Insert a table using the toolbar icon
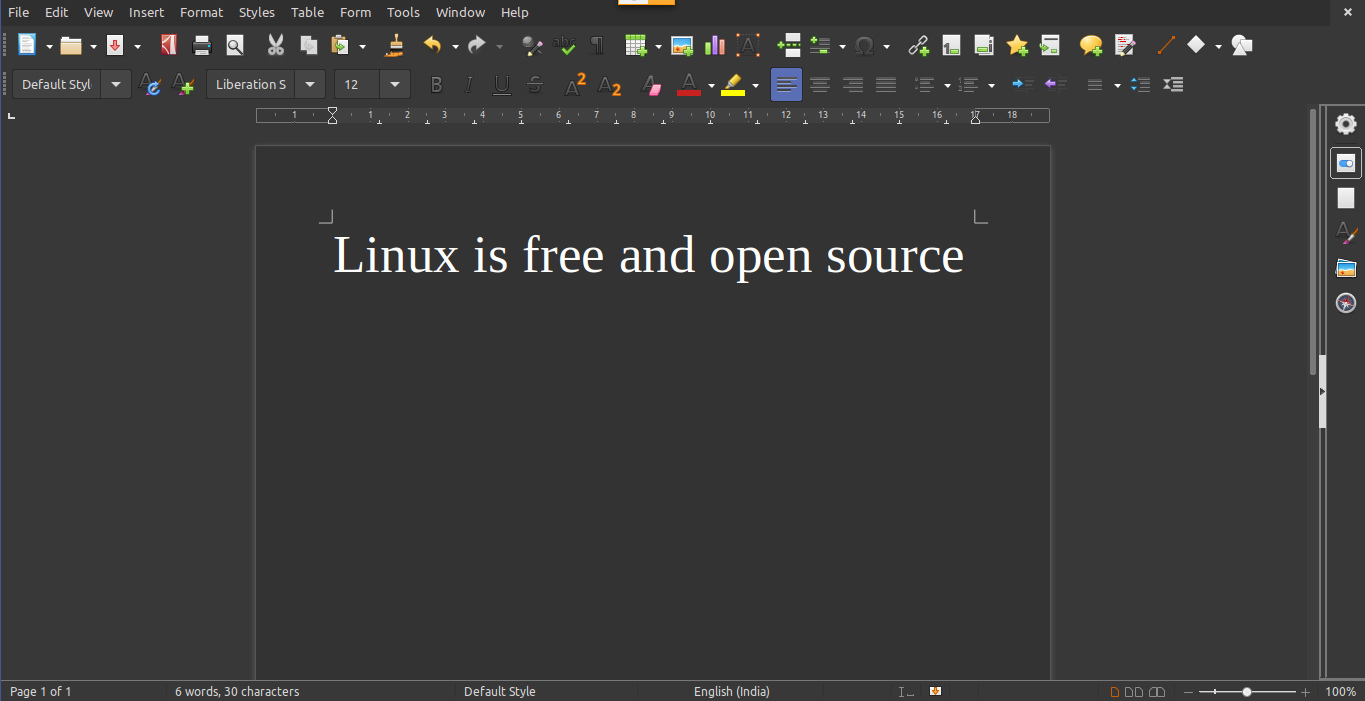This screenshot has width=1365, height=701. point(637,45)
